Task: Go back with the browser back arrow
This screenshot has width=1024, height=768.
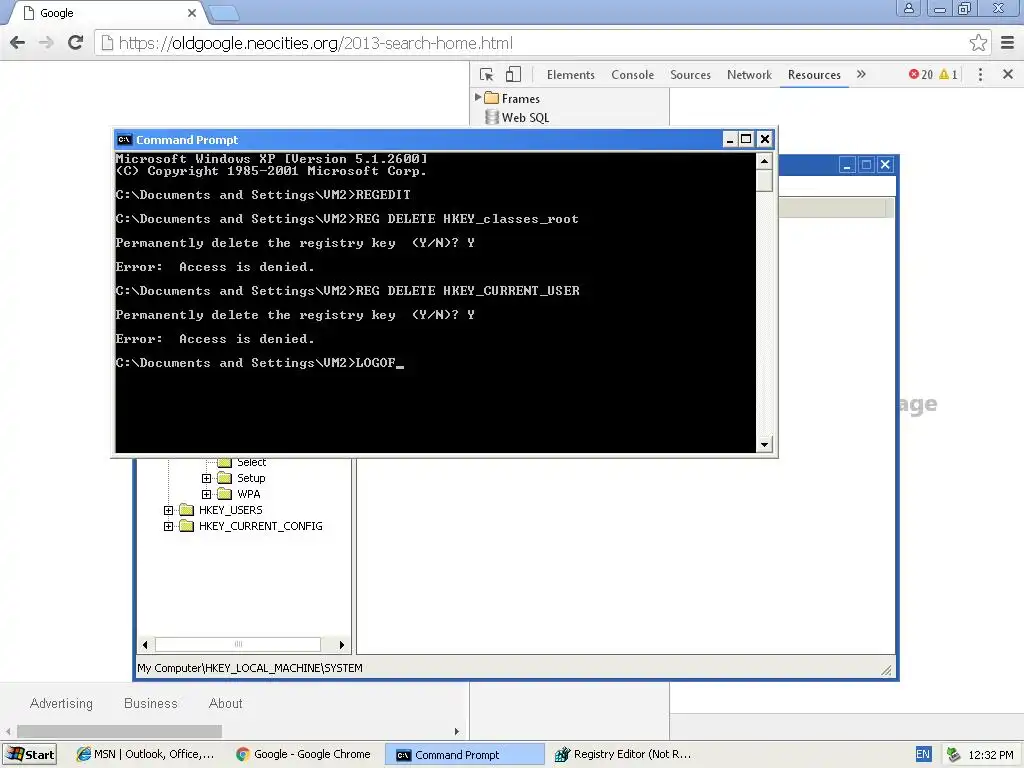Action: click(18, 43)
